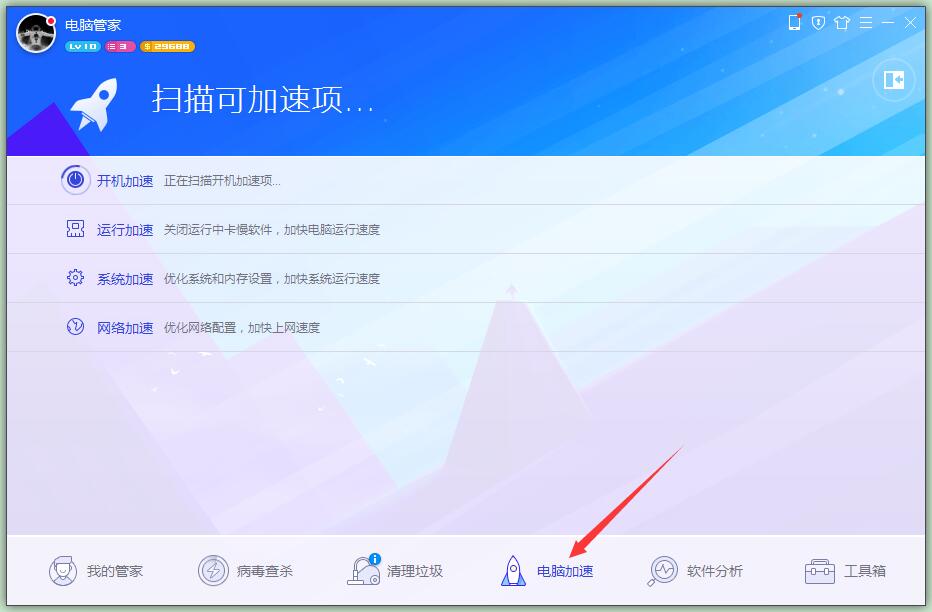Open the skin (shirt) icon
This screenshot has height=612, width=932.
pyautogui.click(x=842, y=23)
